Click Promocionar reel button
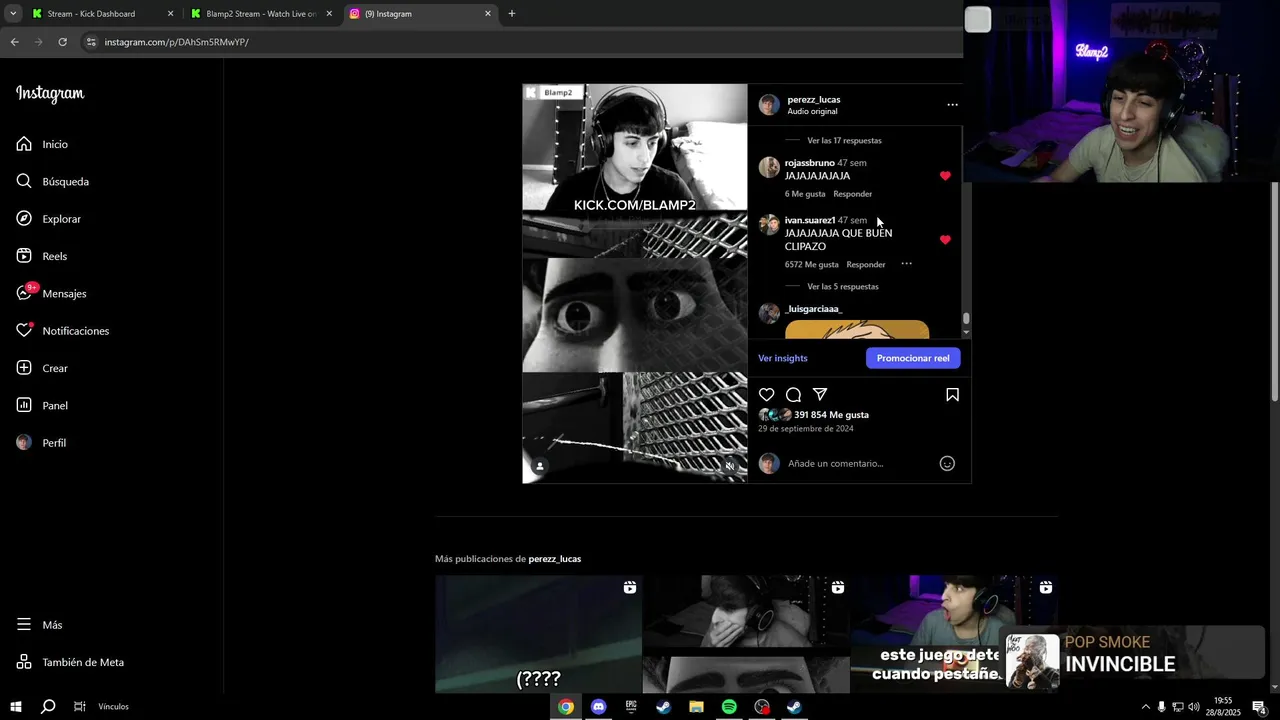The width and height of the screenshot is (1280, 720). tap(913, 358)
